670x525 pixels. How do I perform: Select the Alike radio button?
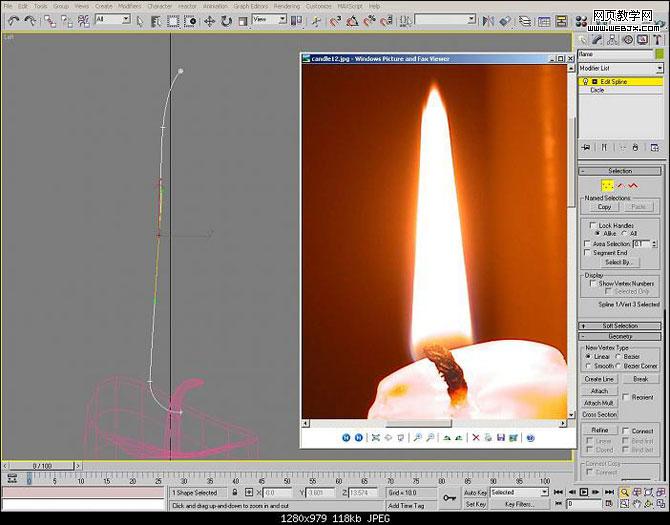598,234
